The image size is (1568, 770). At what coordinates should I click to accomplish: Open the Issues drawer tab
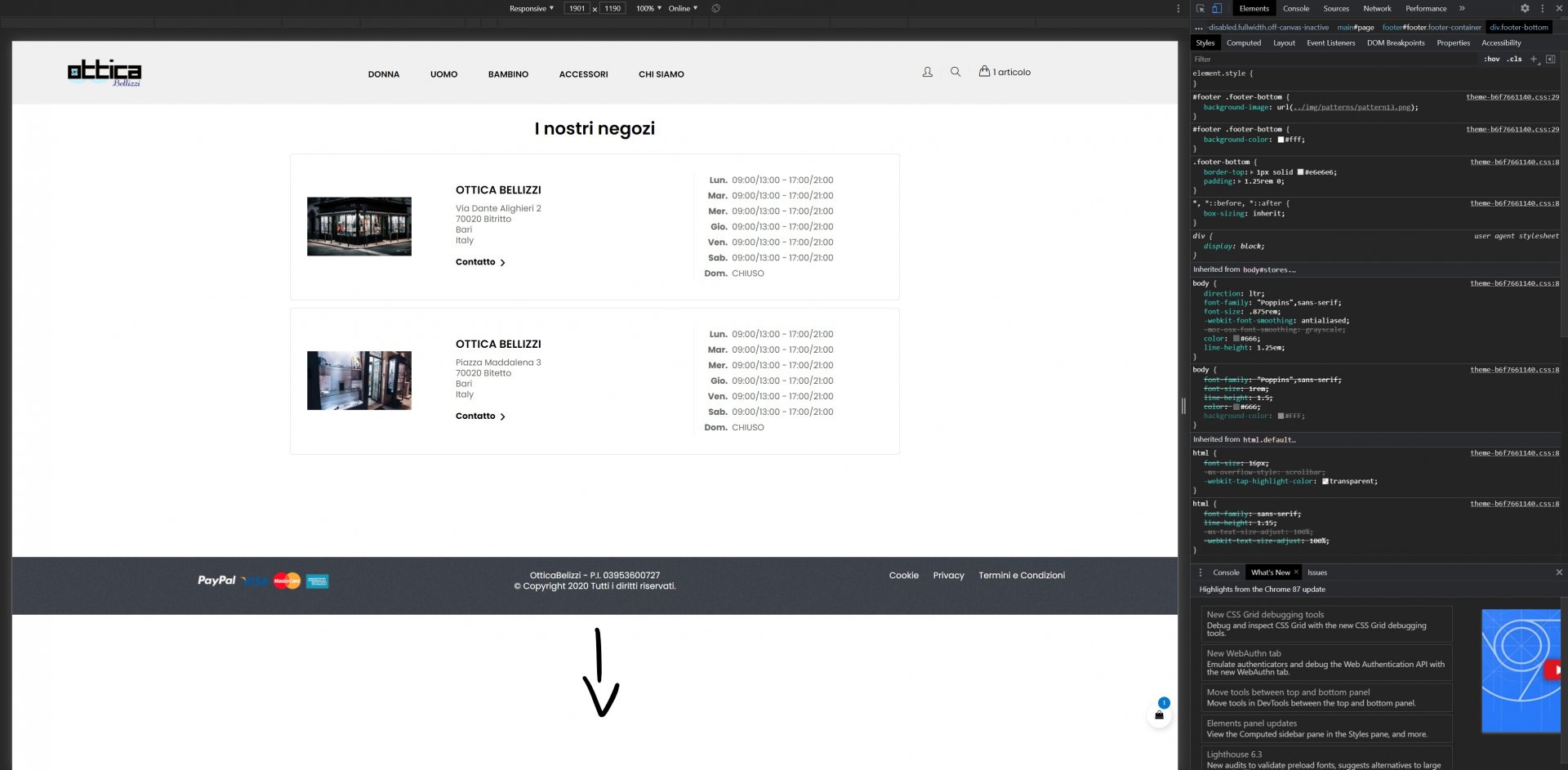1317,572
